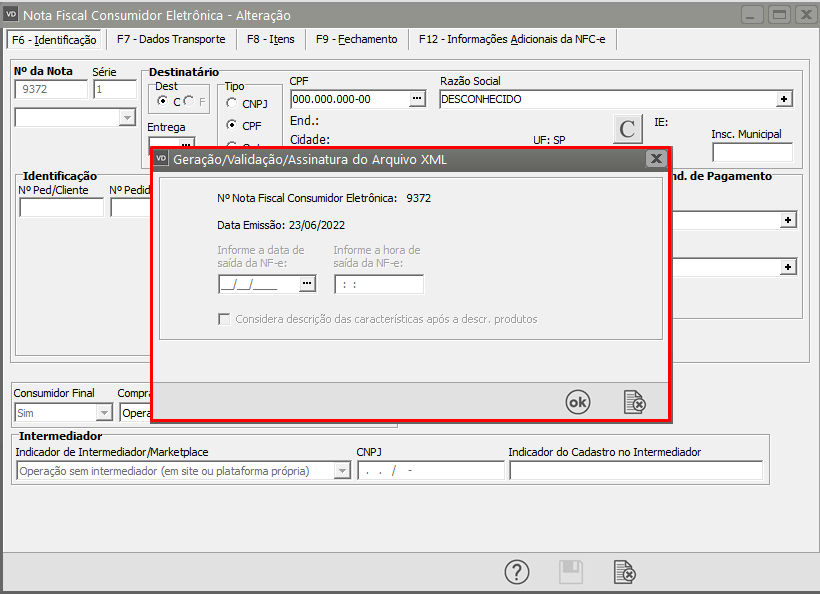The width and height of the screenshot is (820, 594).
Task: Open the date picker for data de saída
Action: pos(307,284)
